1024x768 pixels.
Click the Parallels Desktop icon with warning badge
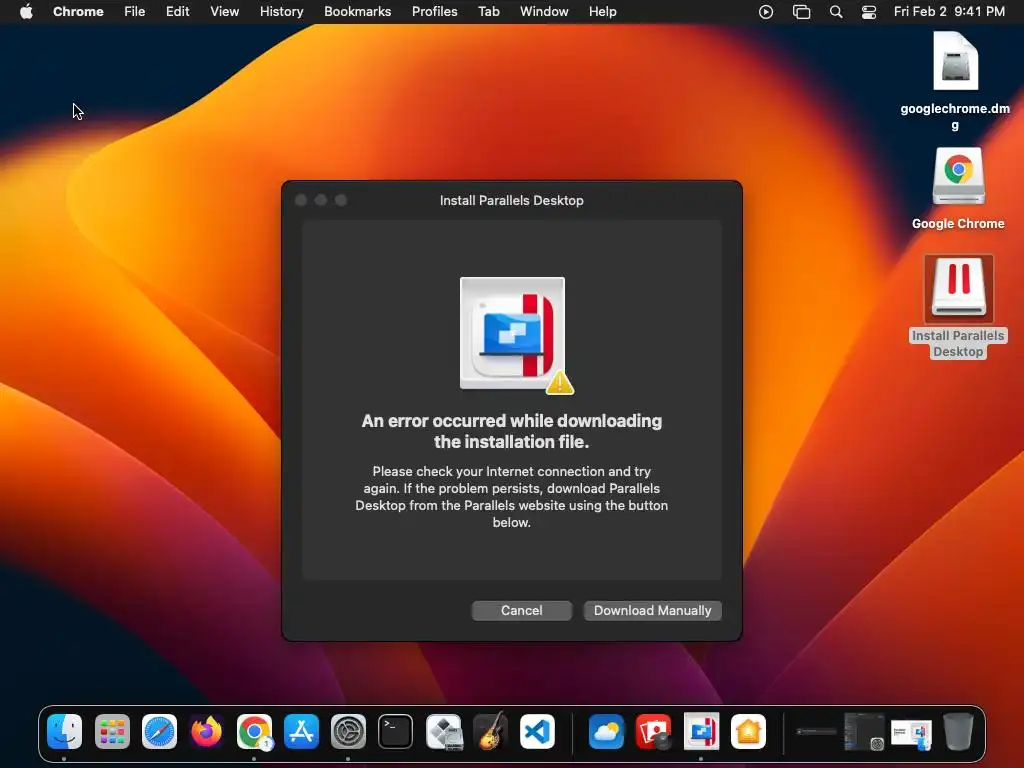[x=515, y=336]
